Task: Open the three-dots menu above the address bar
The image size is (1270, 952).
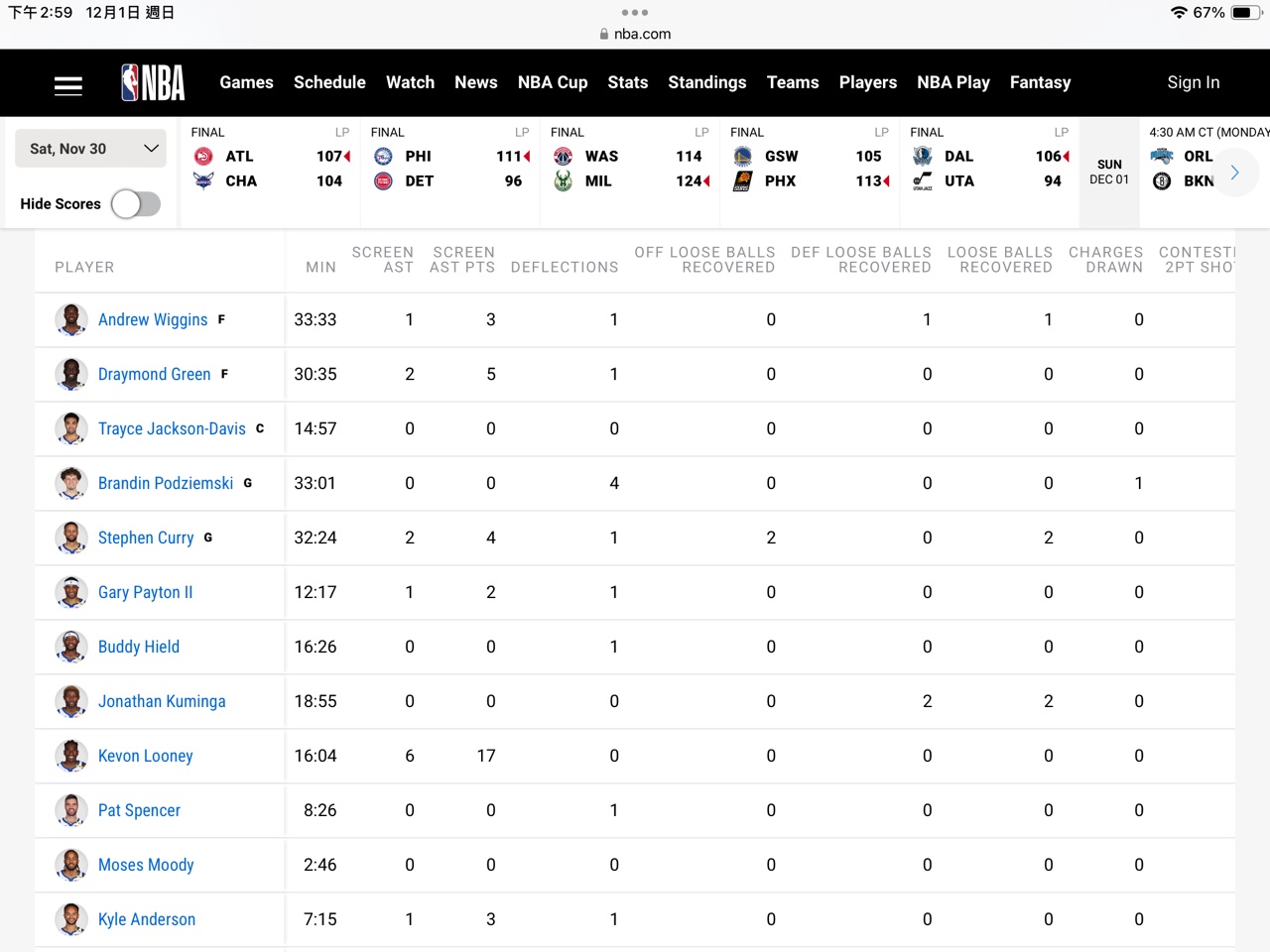Action: [x=635, y=13]
